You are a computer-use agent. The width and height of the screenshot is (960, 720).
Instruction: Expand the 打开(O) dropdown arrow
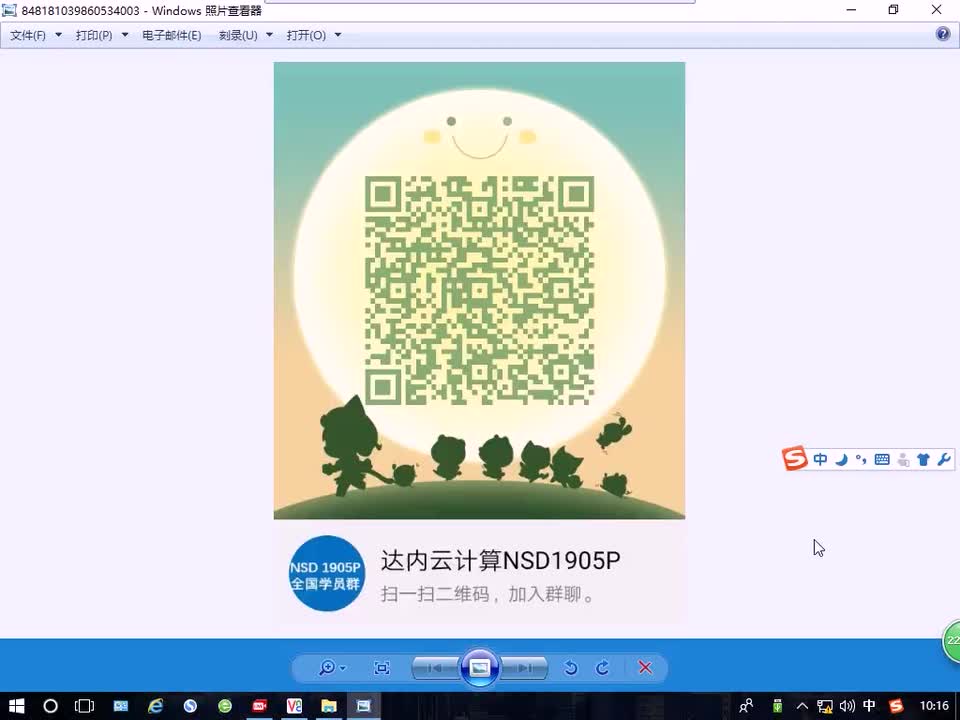(x=338, y=35)
